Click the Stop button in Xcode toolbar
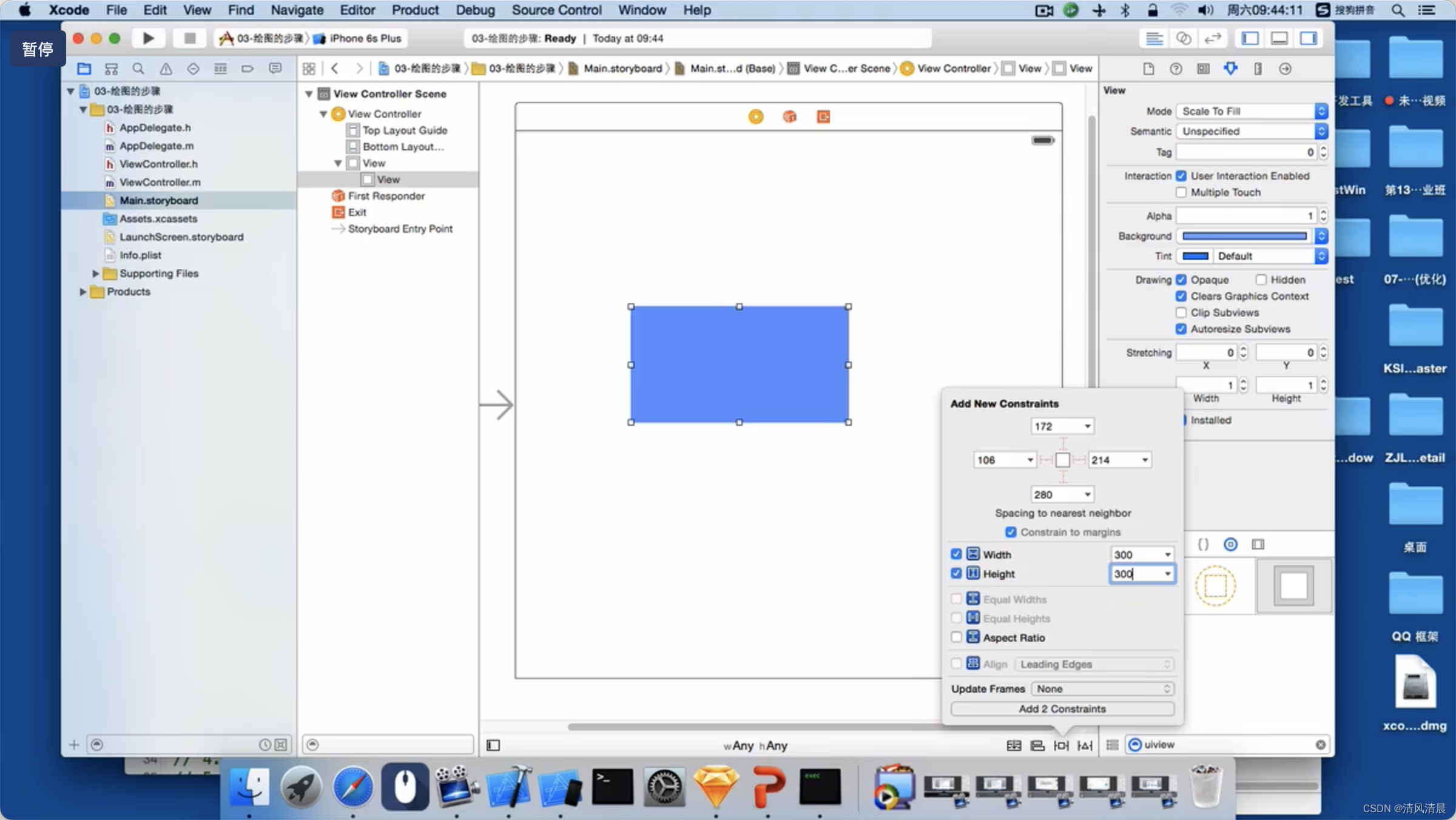The width and height of the screenshot is (1456, 820). [x=185, y=38]
